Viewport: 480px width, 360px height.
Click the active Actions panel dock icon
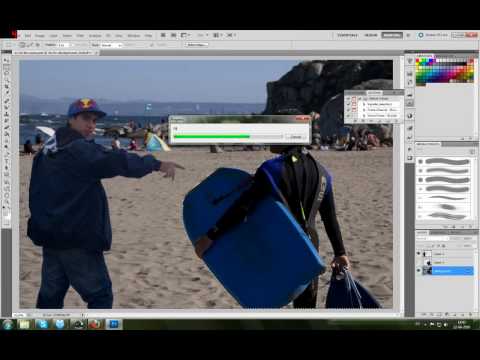point(410,103)
